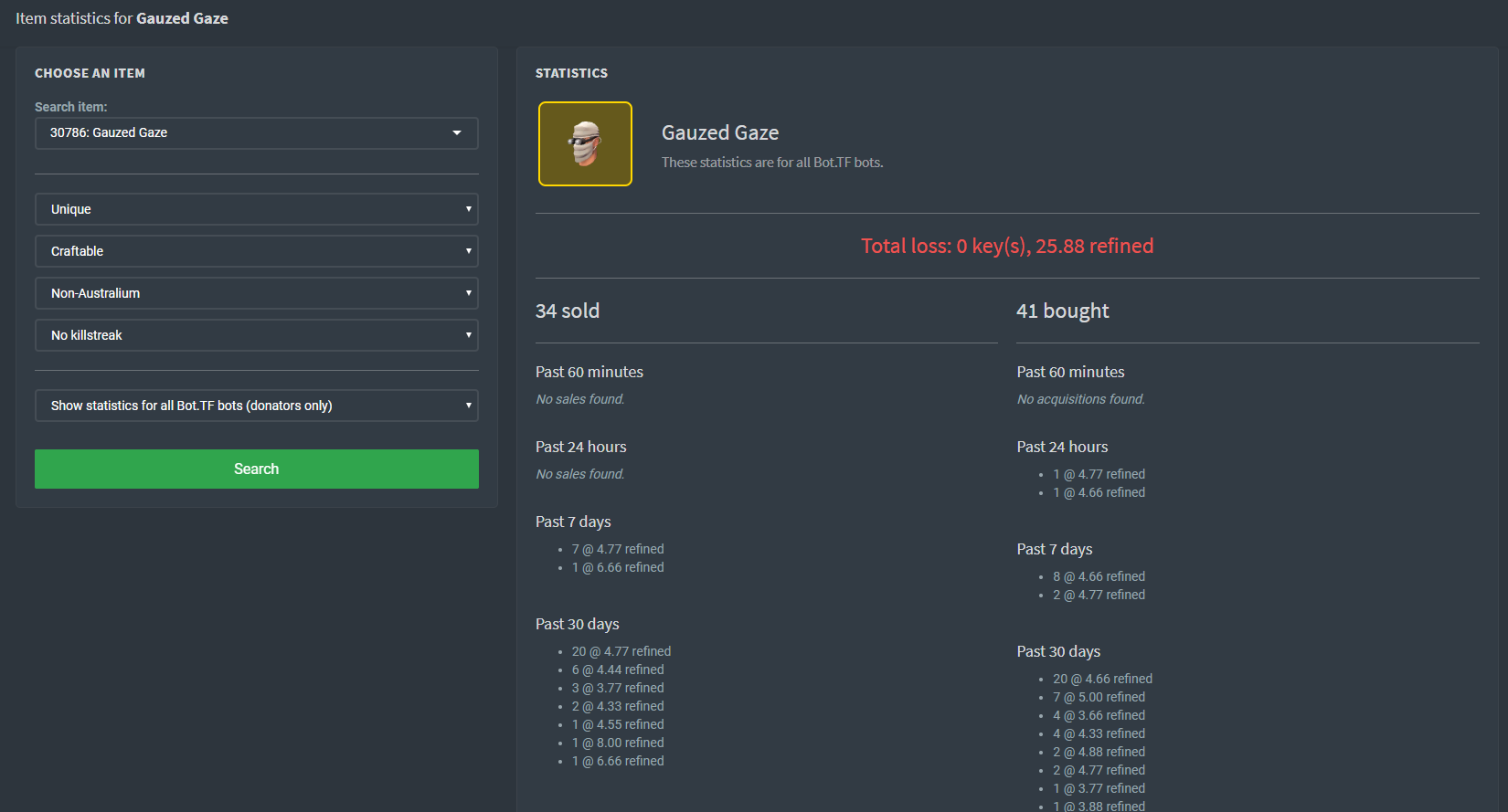Expand the Non-Australium dropdown
Image resolution: width=1508 pixels, height=812 pixels.
point(256,293)
